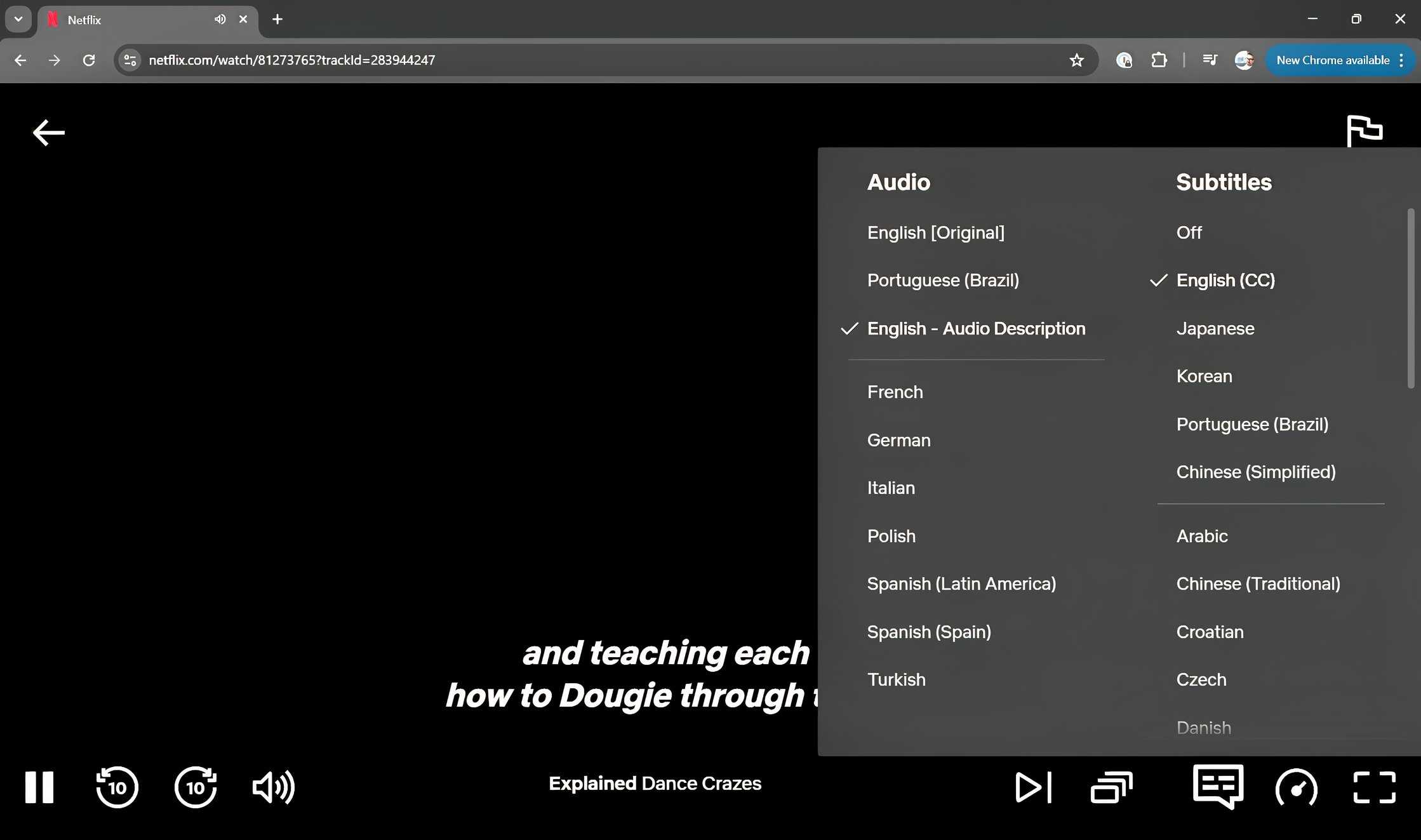Viewport: 1421px width, 840px height.
Task: Select Arabic subtitles
Action: tap(1202, 537)
